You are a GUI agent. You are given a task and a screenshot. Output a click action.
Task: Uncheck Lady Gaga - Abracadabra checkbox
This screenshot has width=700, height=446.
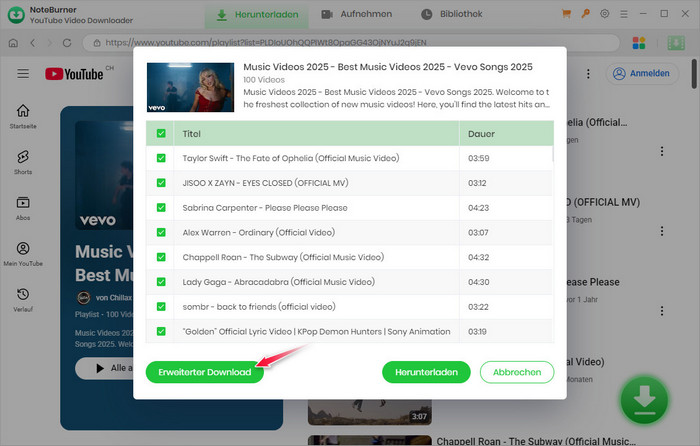(x=161, y=282)
